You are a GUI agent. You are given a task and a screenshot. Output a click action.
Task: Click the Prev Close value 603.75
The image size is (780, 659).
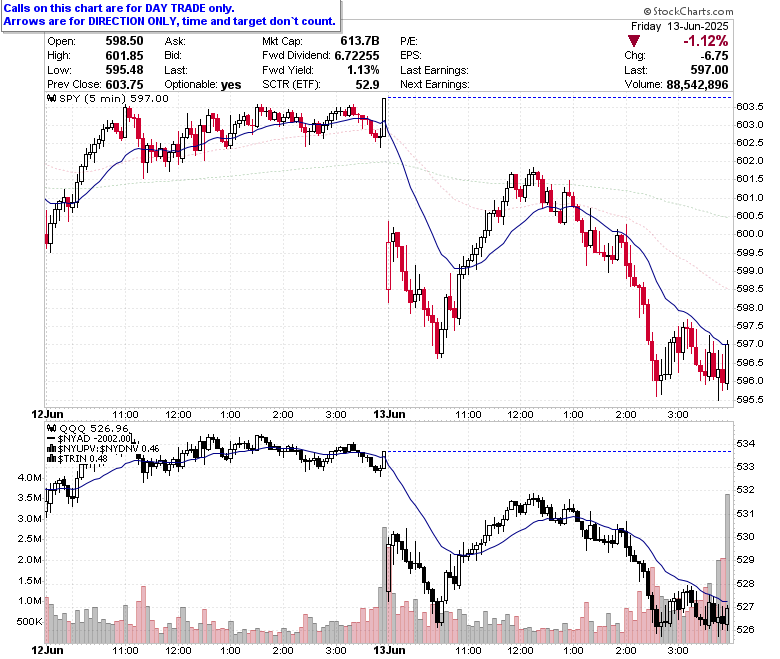tap(124, 85)
